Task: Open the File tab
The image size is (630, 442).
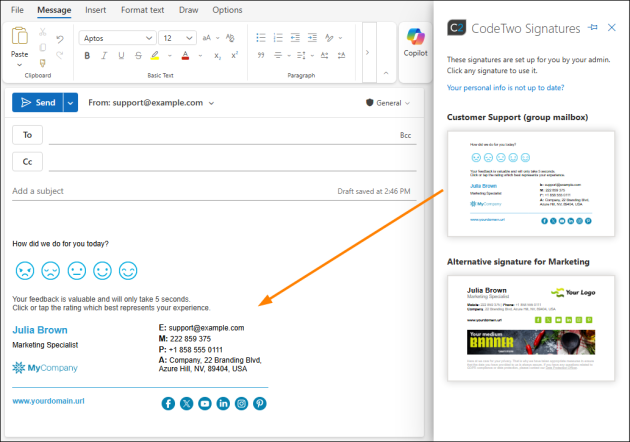Action: tap(17, 10)
